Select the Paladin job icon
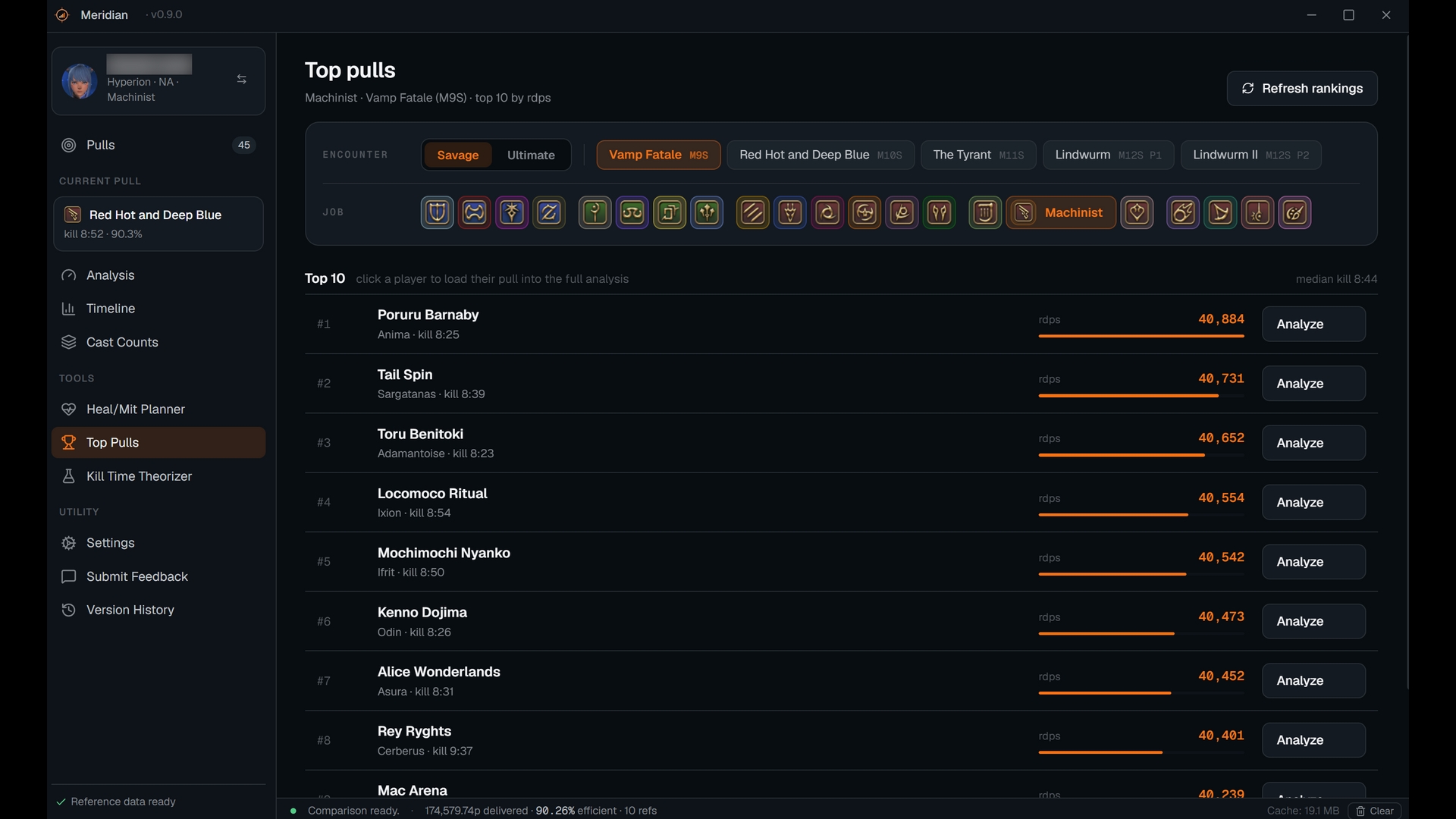 437,212
